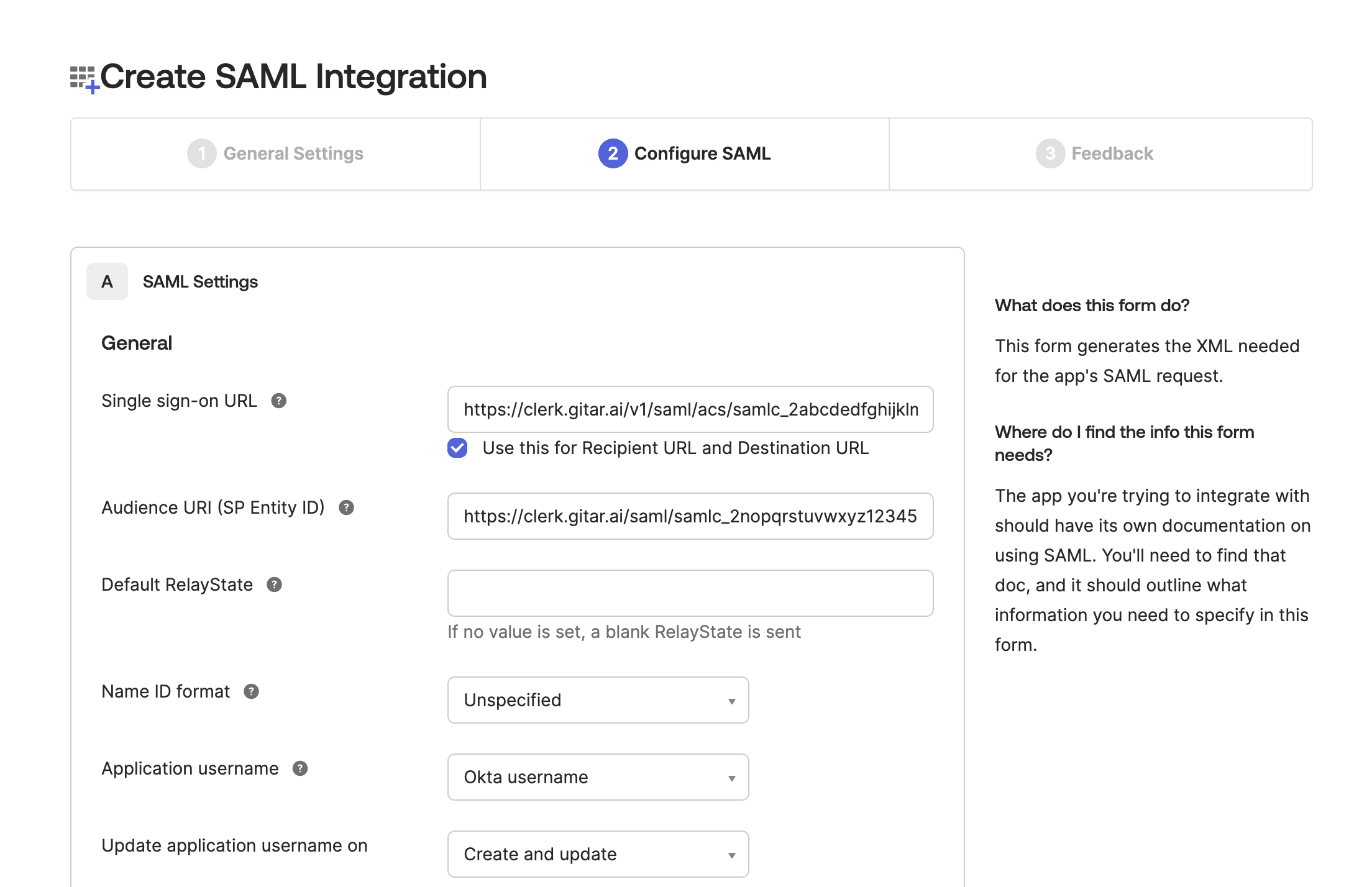Click Single sign-on URL help icon
Screen dimensions: 1372x887
pyautogui.click(x=279, y=401)
